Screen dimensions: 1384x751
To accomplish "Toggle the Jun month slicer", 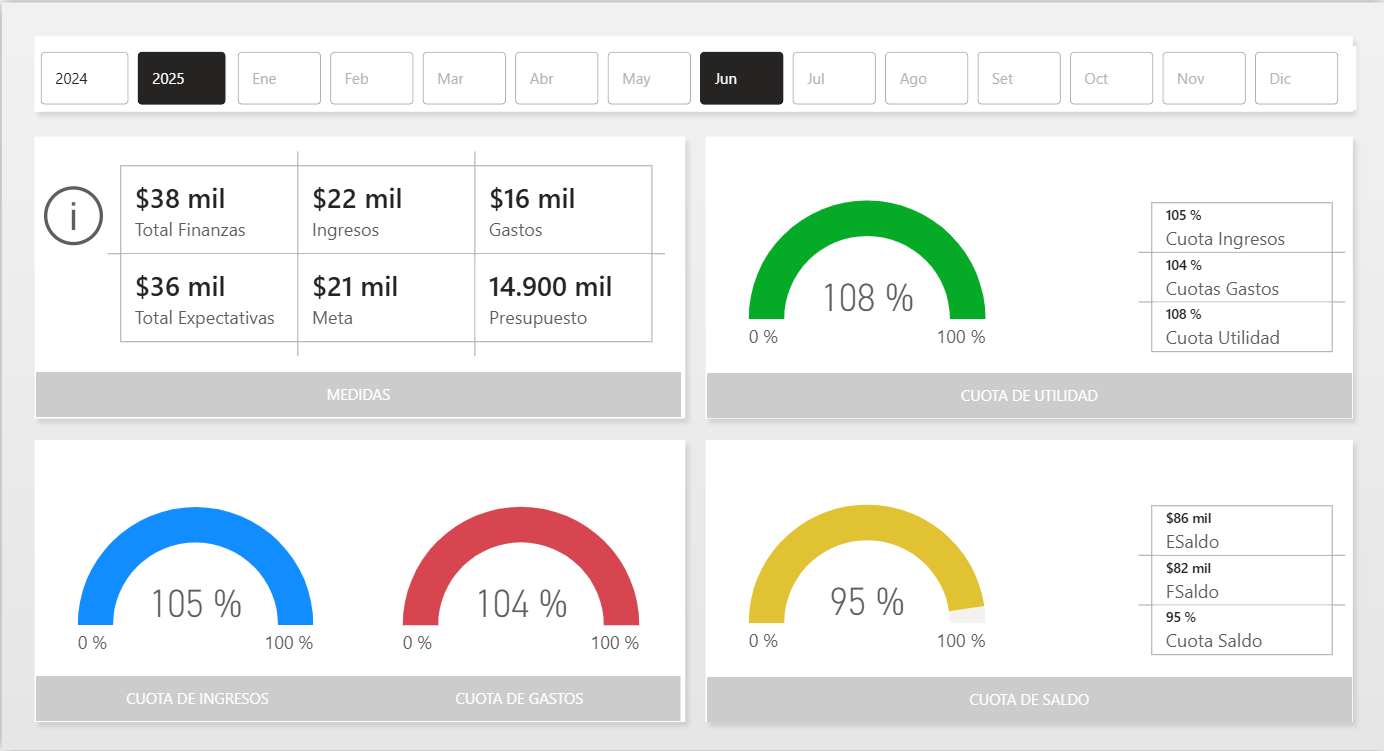I will pyautogui.click(x=741, y=79).
